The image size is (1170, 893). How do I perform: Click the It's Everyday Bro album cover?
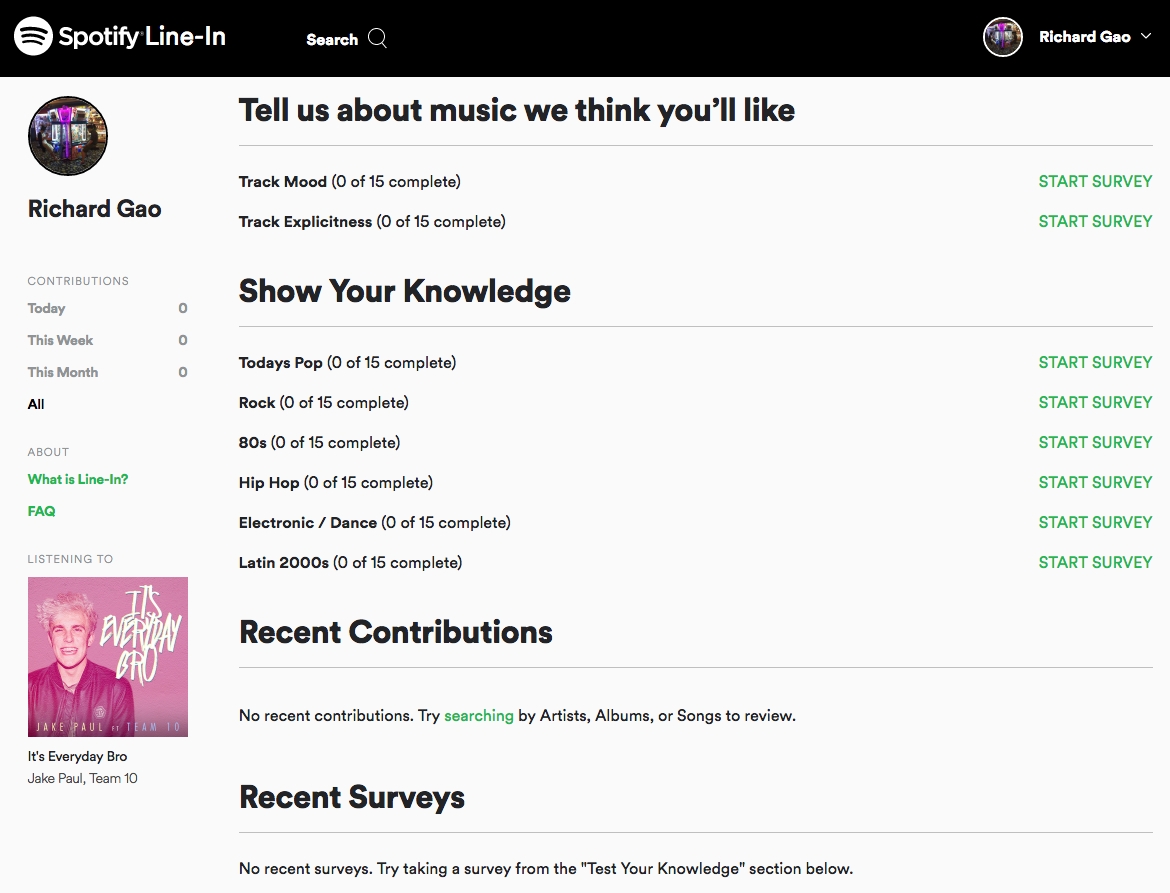click(x=107, y=657)
